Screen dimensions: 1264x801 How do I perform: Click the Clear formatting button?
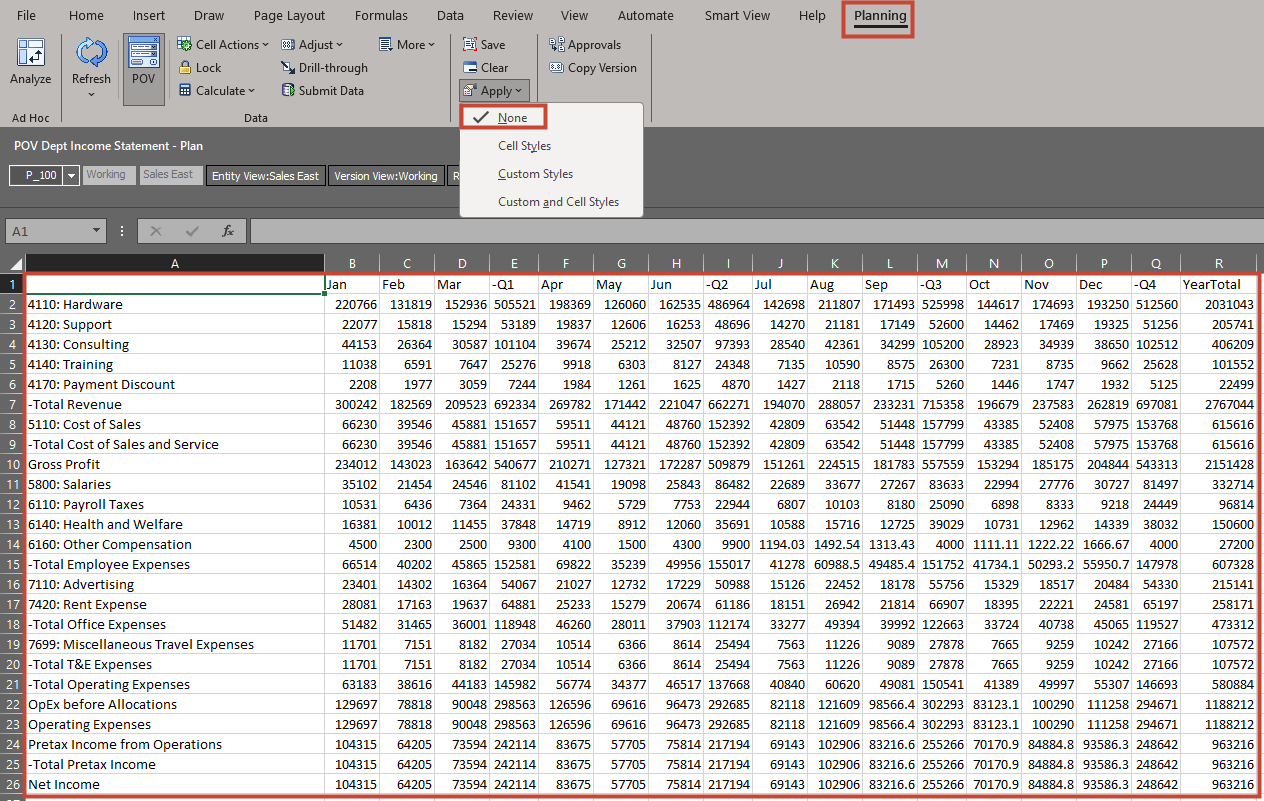(485, 68)
